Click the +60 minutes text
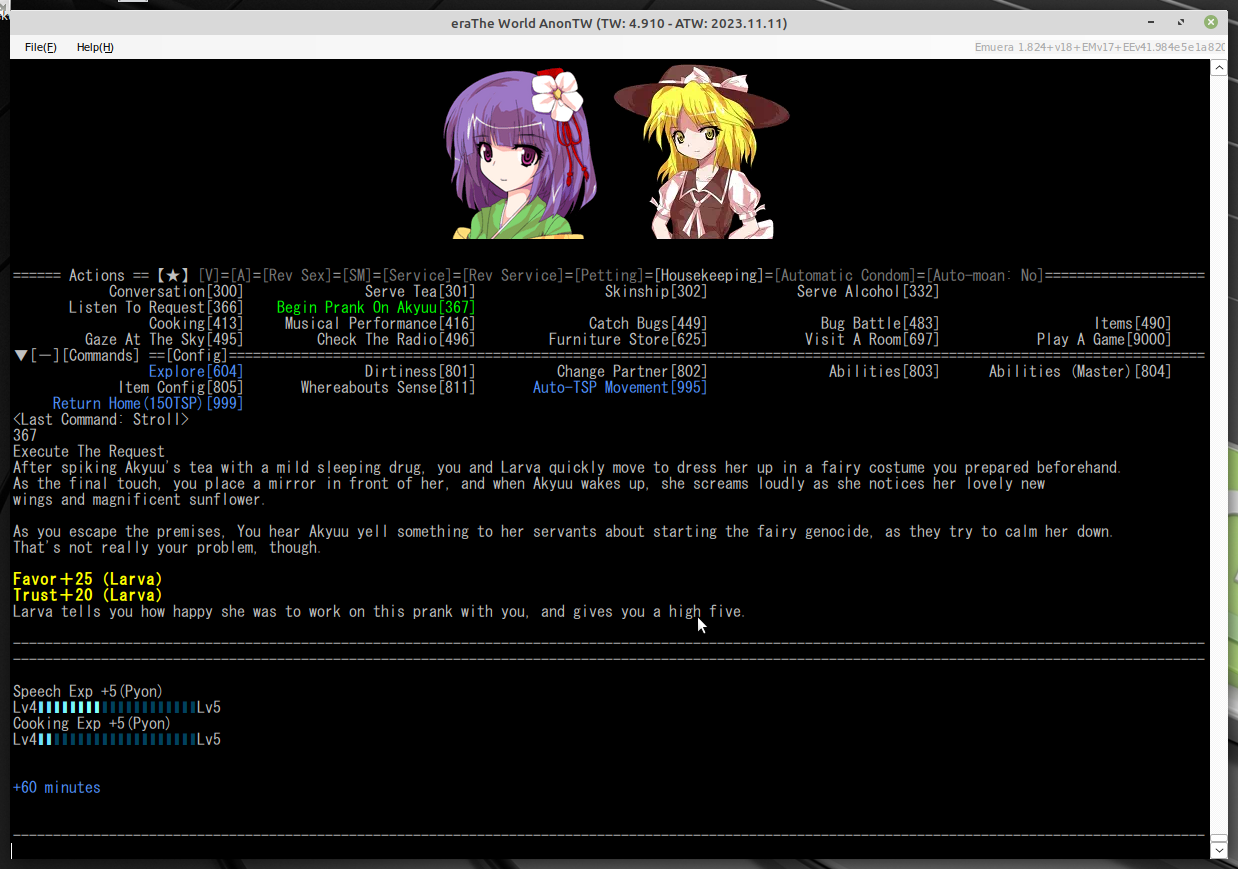Viewport: 1238px width, 869px height. (57, 788)
